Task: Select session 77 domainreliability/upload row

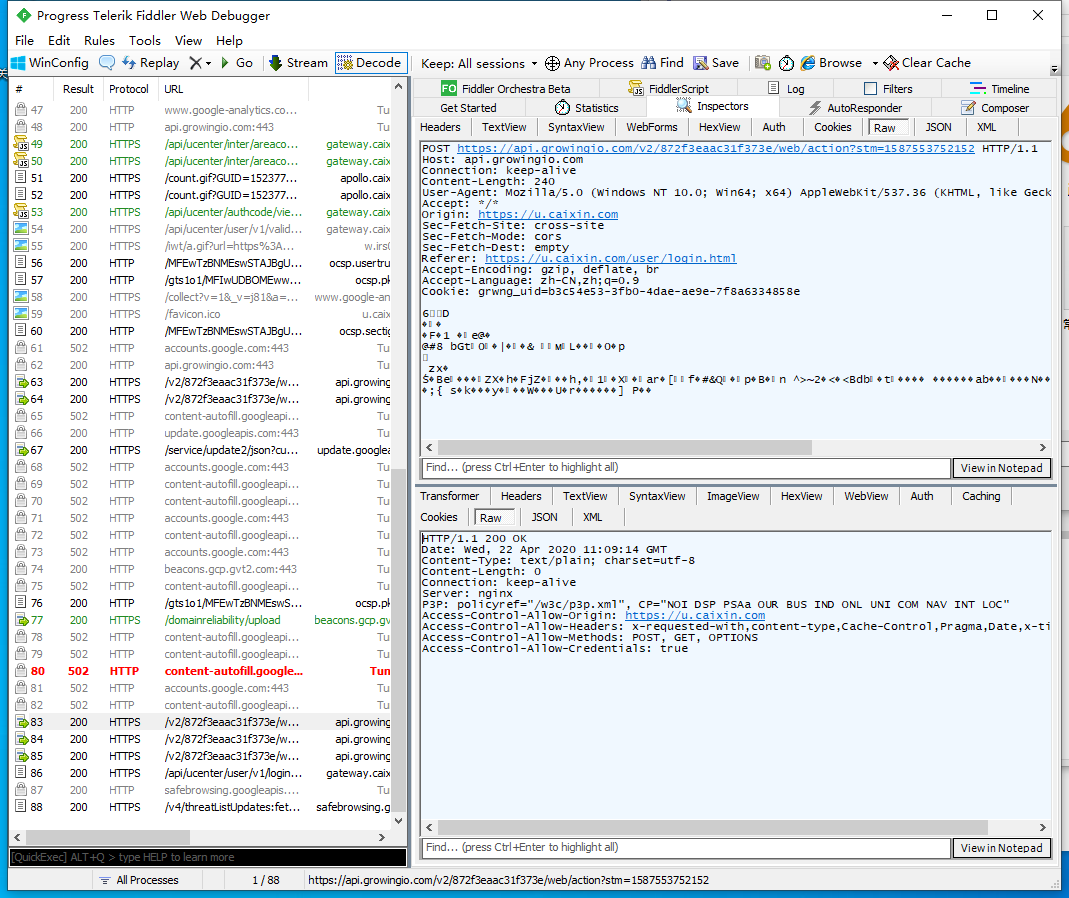Action: click(x=202, y=620)
